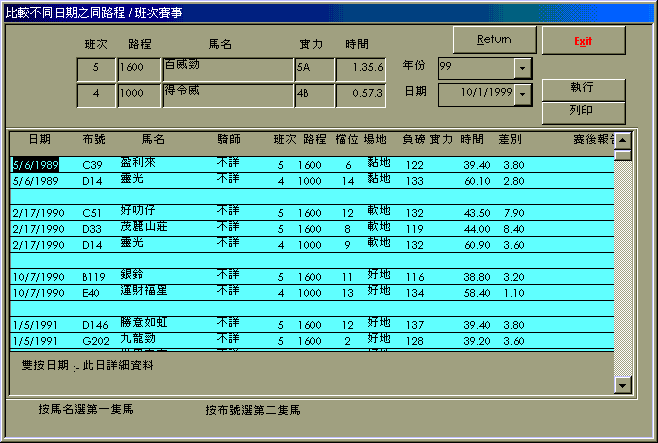Click date 1/5/1991 in row D146
The width and height of the screenshot is (658, 443).
click(35, 325)
